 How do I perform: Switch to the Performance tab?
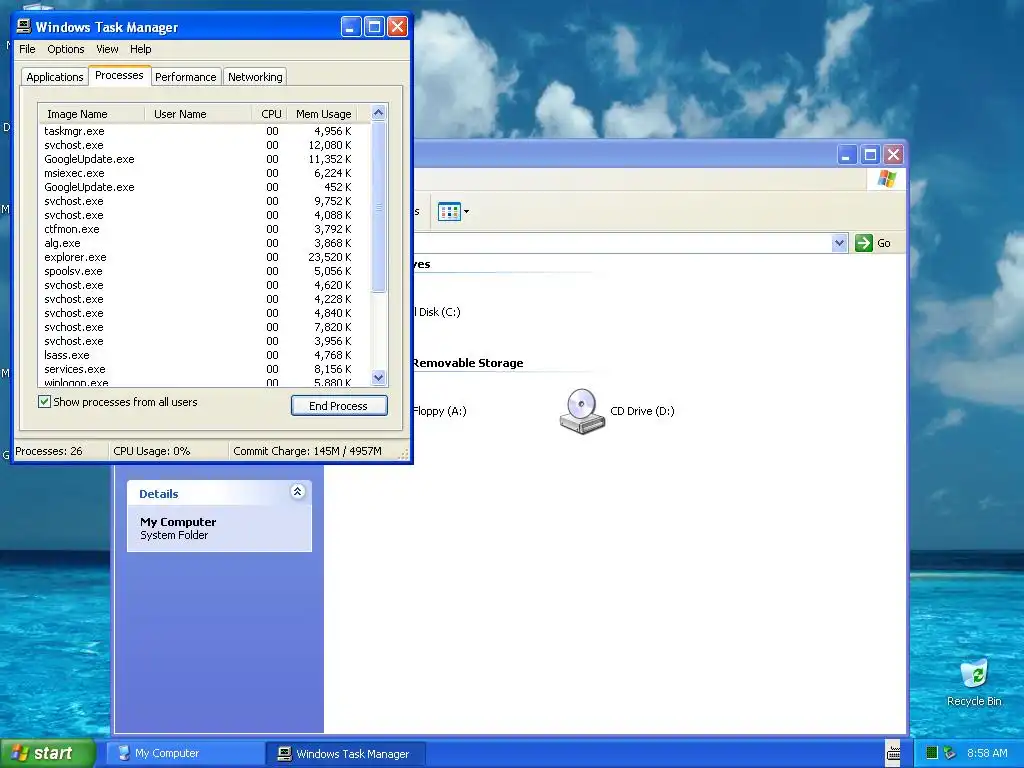click(x=185, y=77)
